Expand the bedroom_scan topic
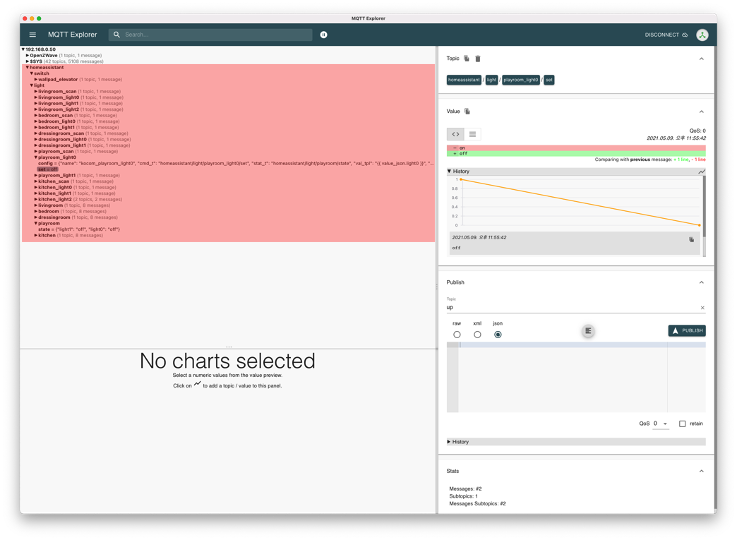 point(36,116)
